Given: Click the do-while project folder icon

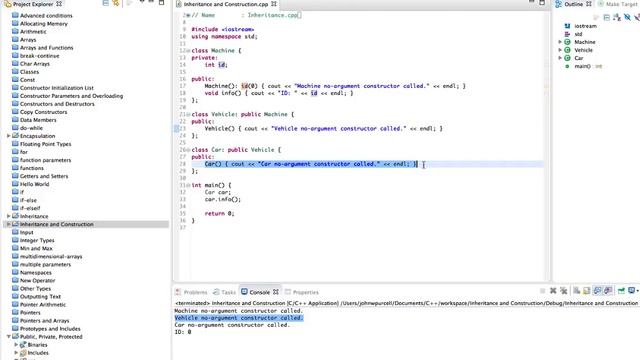Looking at the screenshot, I should pyautogui.click(x=15, y=127).
